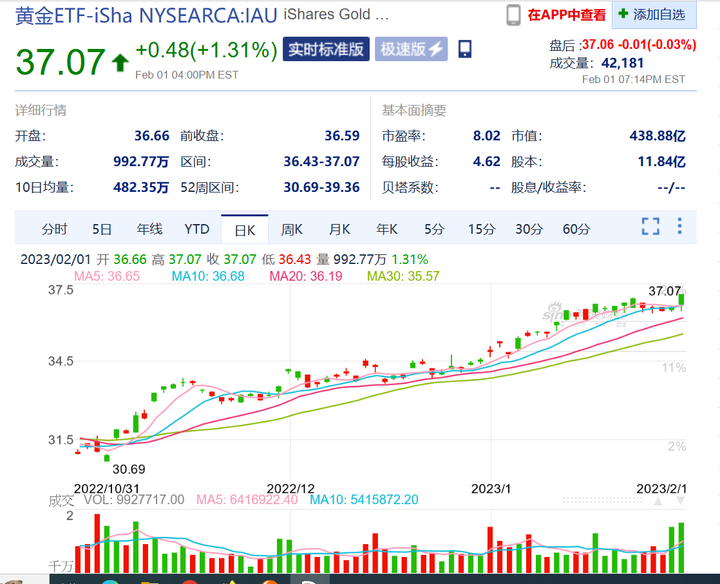Select the 年线 chart tab
This screenshot has height=584, width=720.
150,229
